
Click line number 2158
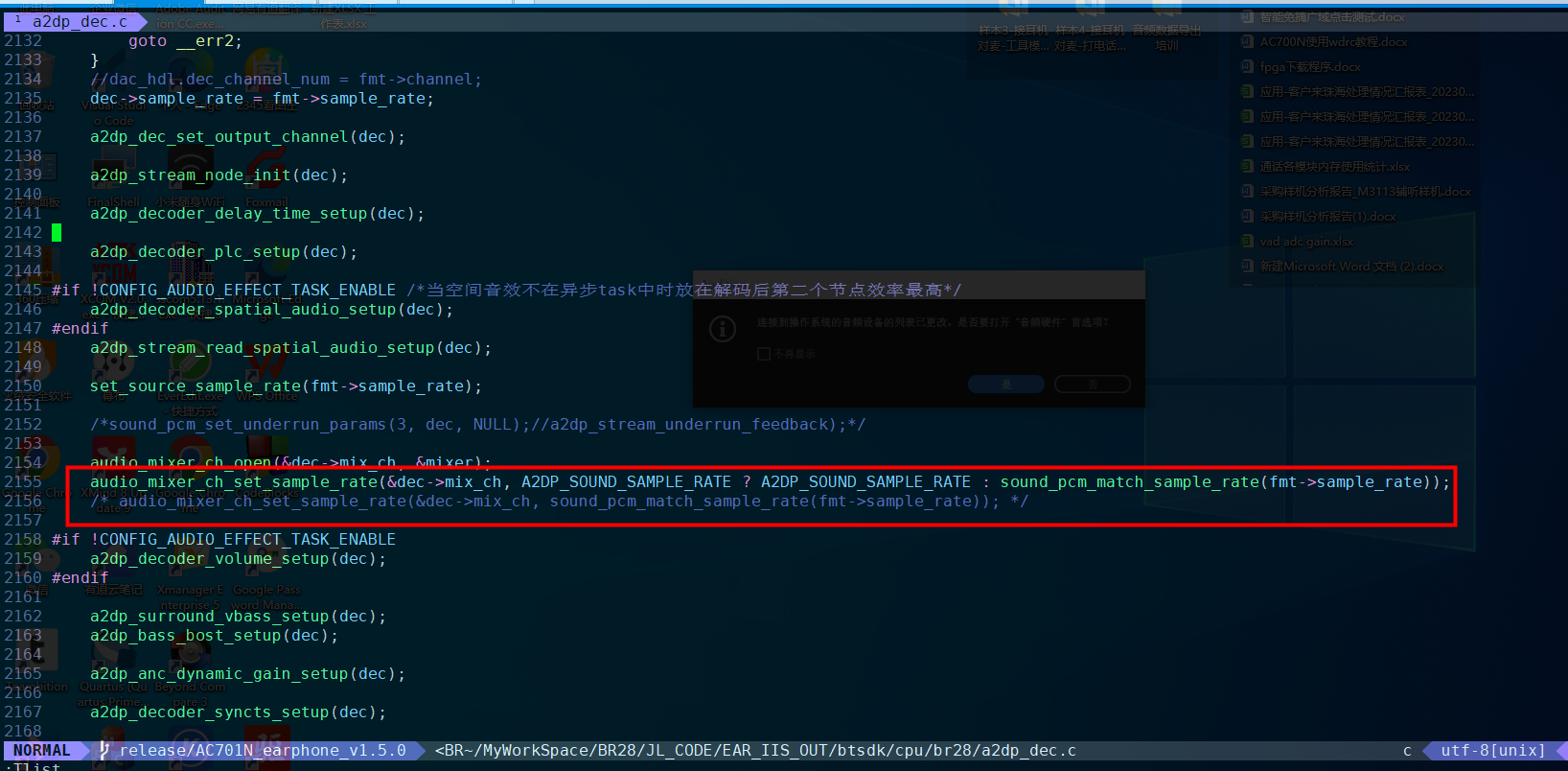23,540
